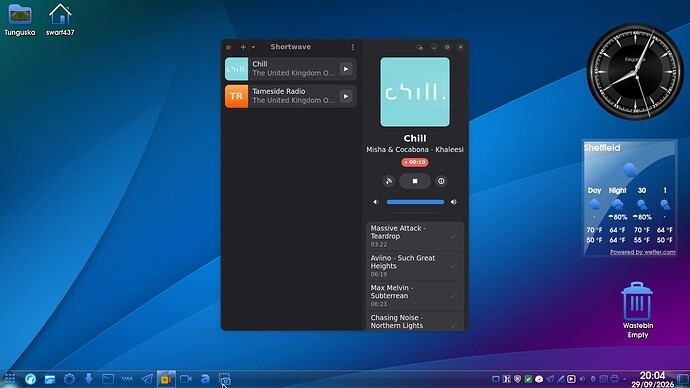Open the terminal taskbar icon

tap(108, 379)
